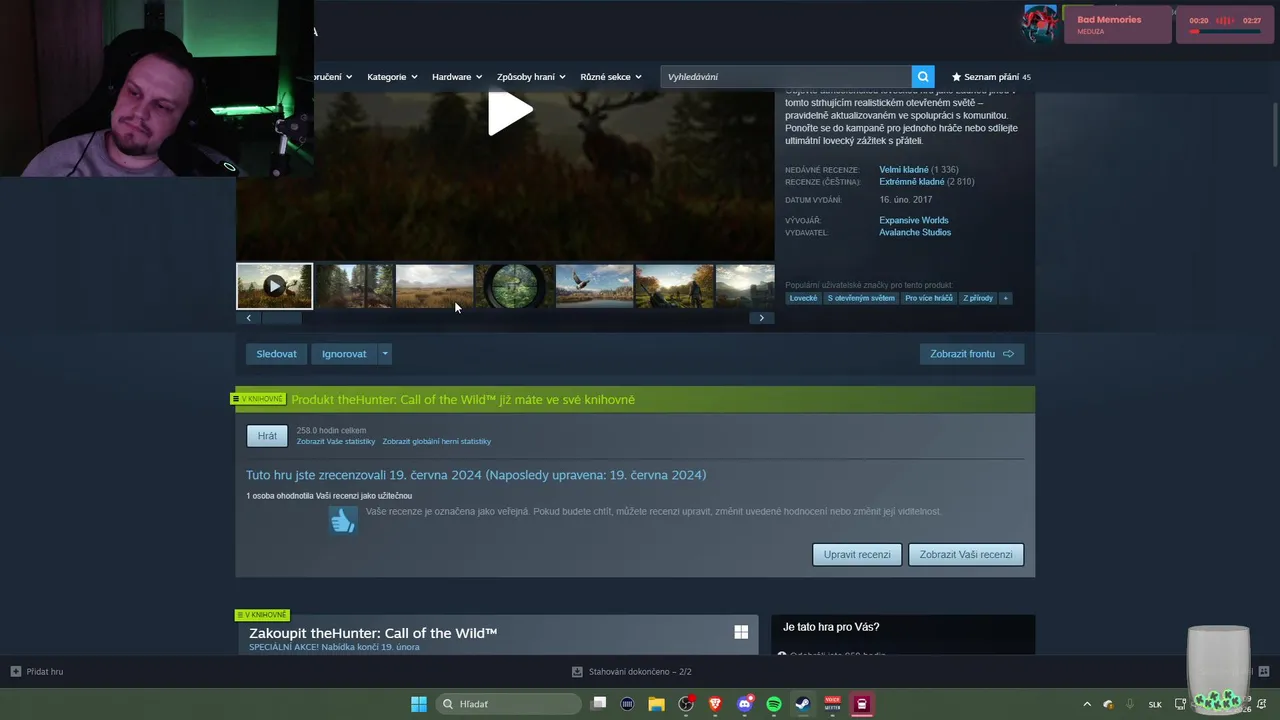Image resolution: width=1280 pixels, height=720 pixels.
Task: Select the Pro více hráčů tag
Action: [x=929, y=298]
